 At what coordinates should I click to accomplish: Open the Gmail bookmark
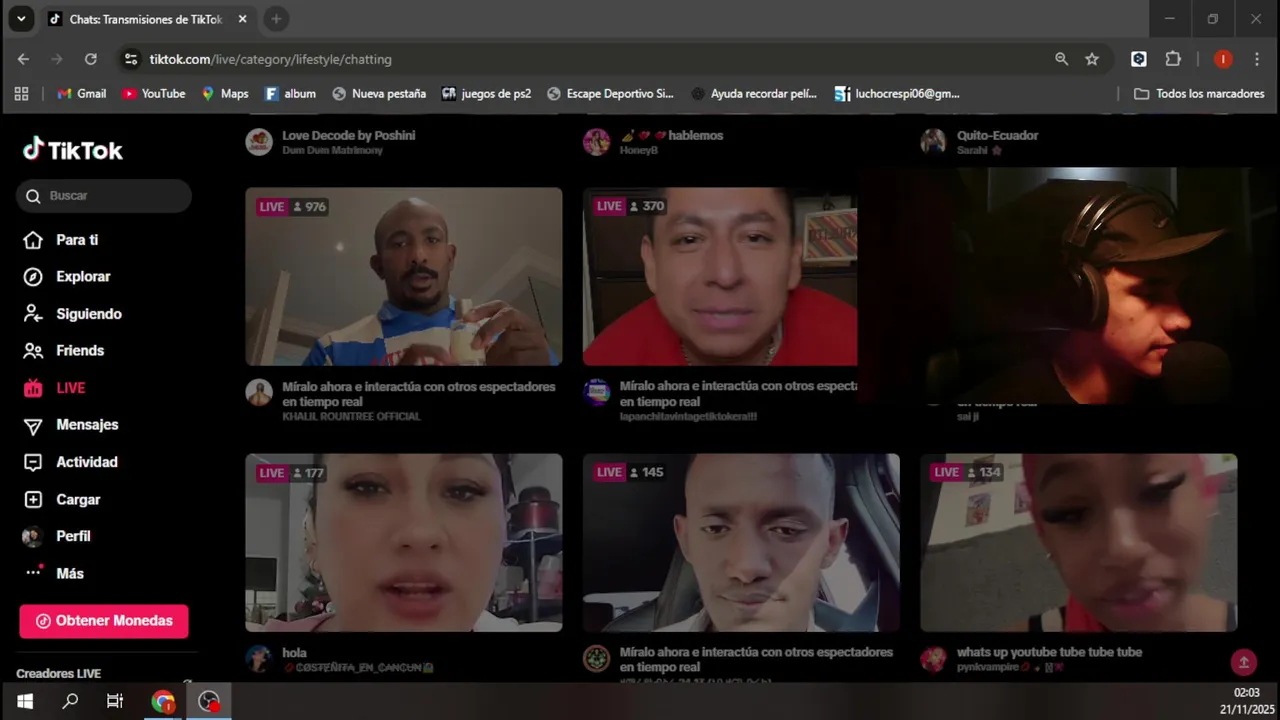81,94
